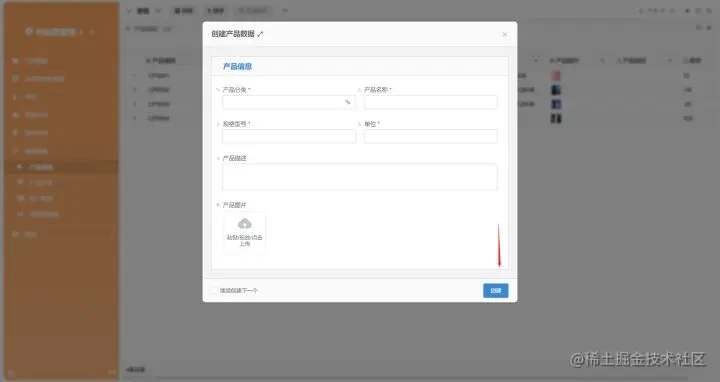
Task: Click the 产品编码 column header in the background table
Action: (x=161, y=60)
